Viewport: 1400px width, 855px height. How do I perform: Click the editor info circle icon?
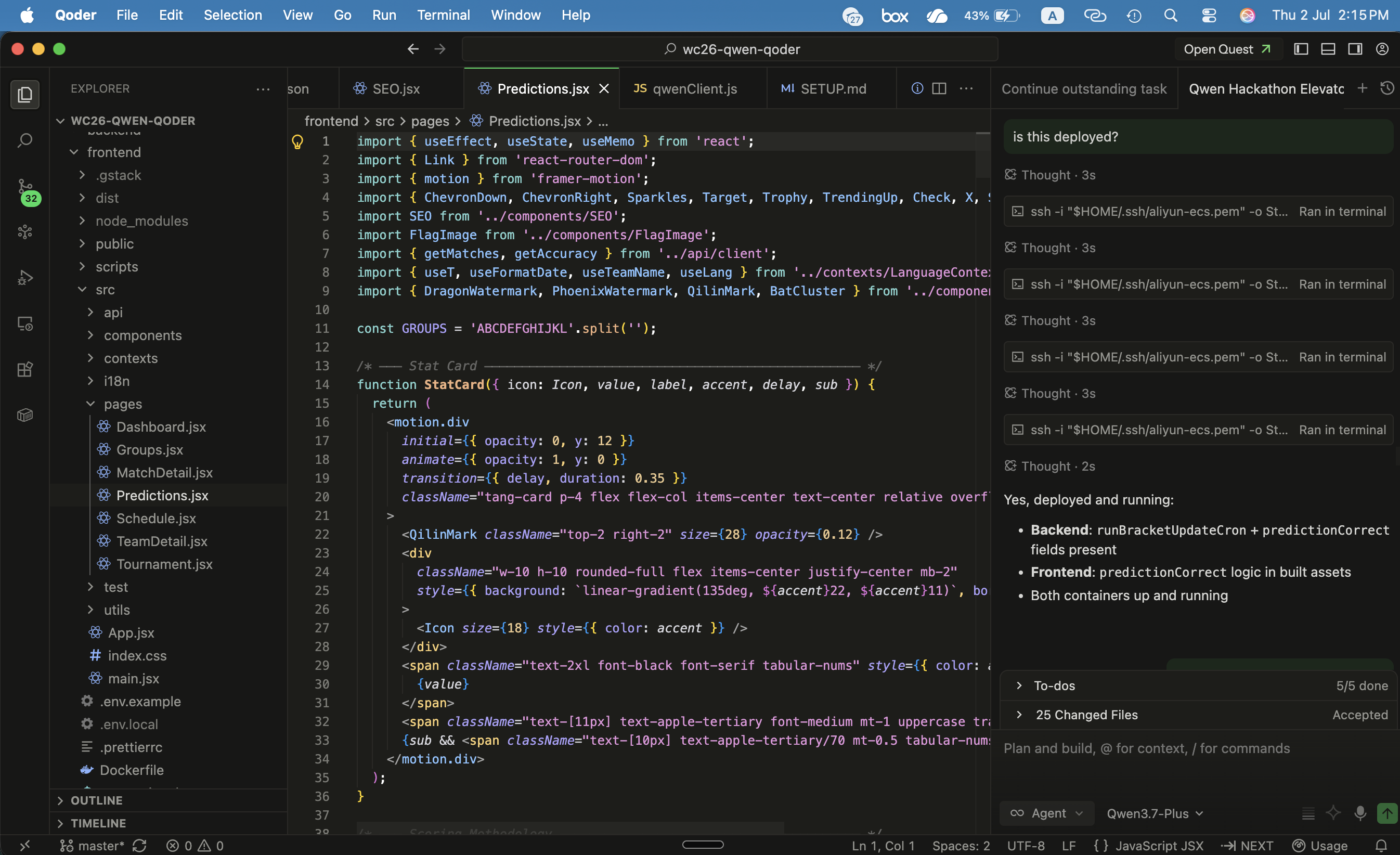tap(917, 88)
